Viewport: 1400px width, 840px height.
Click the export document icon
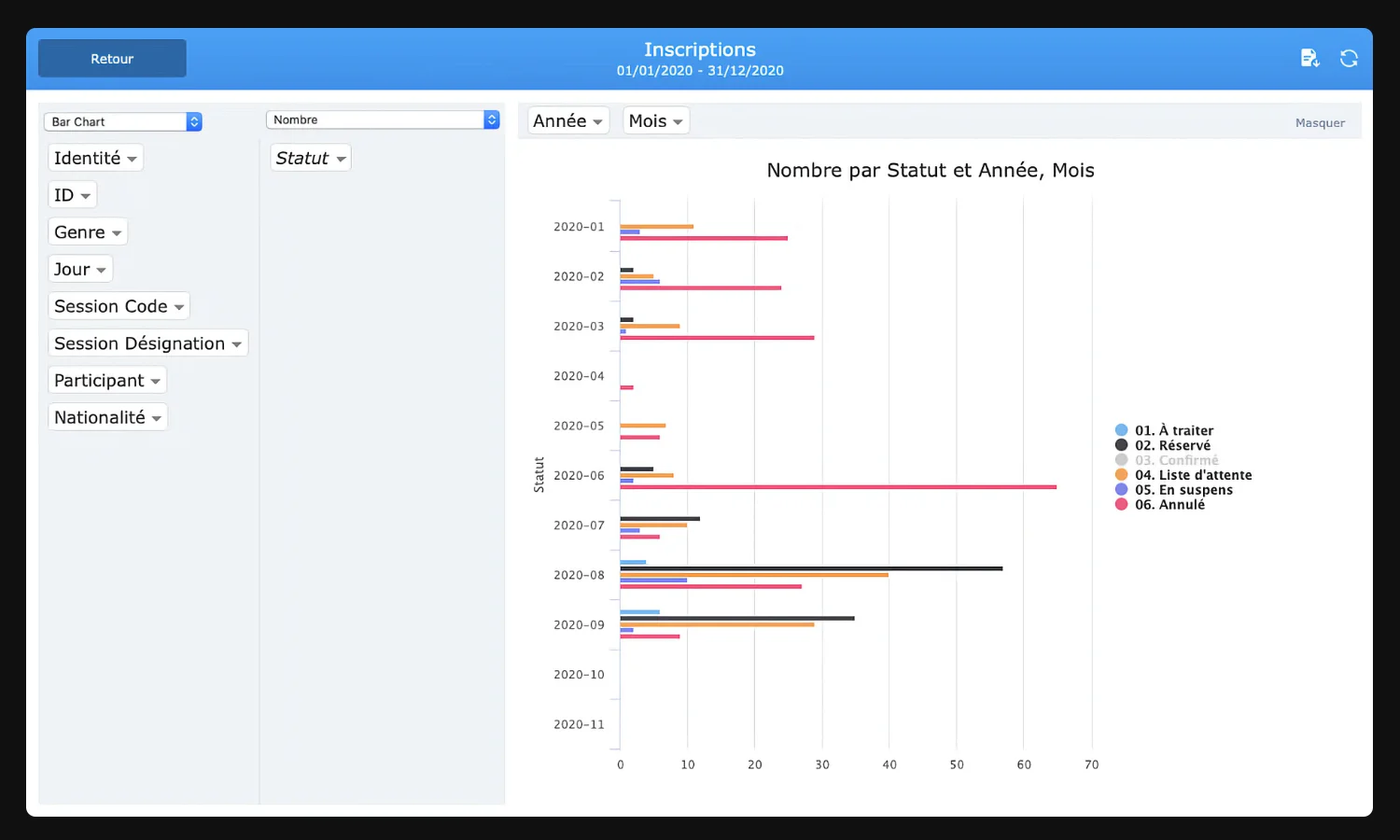tap(1309, 59)
